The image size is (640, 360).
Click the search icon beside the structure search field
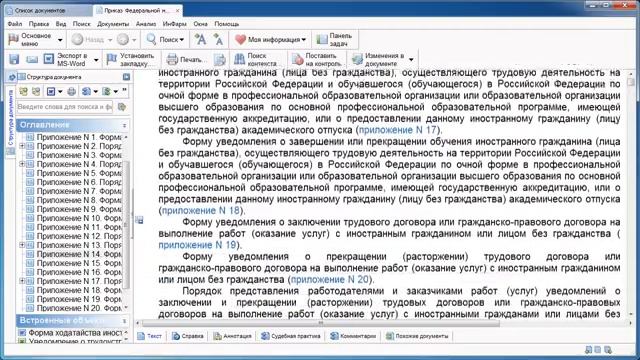tap(121, 107)
